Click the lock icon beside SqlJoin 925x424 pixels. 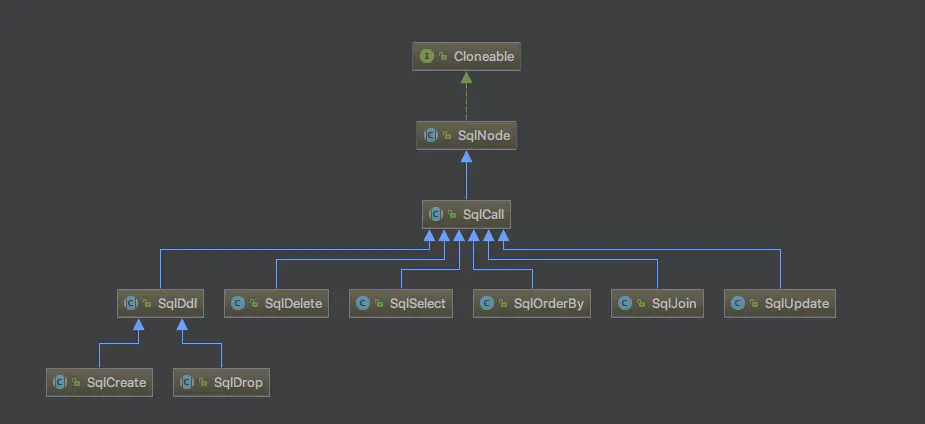point(641,304)
